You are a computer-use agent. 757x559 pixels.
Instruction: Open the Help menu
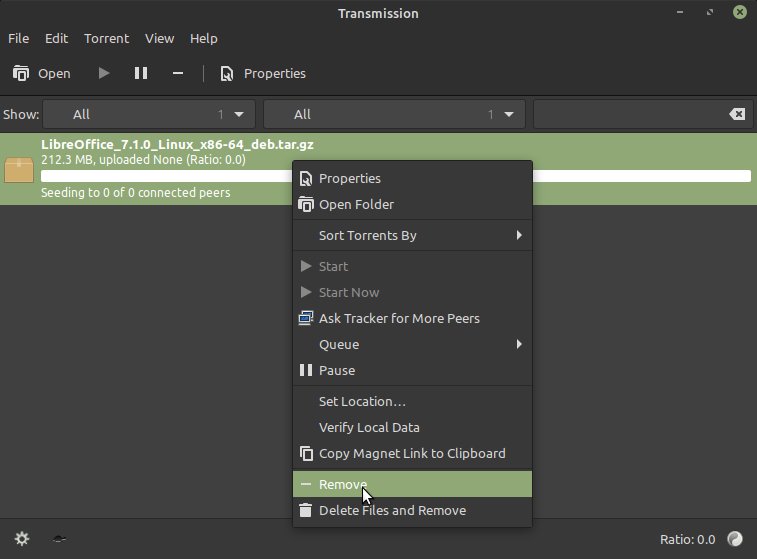click(x=203, y=39)
